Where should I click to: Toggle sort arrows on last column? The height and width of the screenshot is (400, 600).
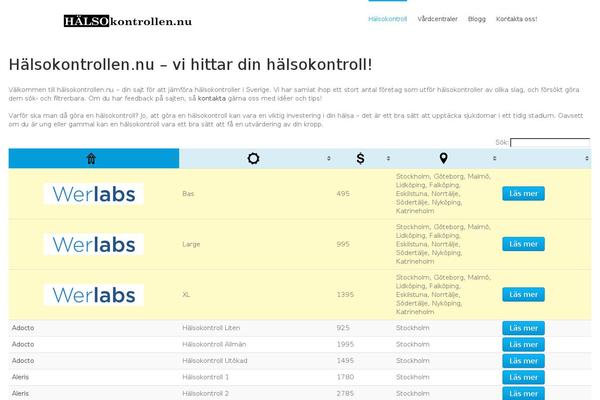pyautogui.click(x=587, y=158)
